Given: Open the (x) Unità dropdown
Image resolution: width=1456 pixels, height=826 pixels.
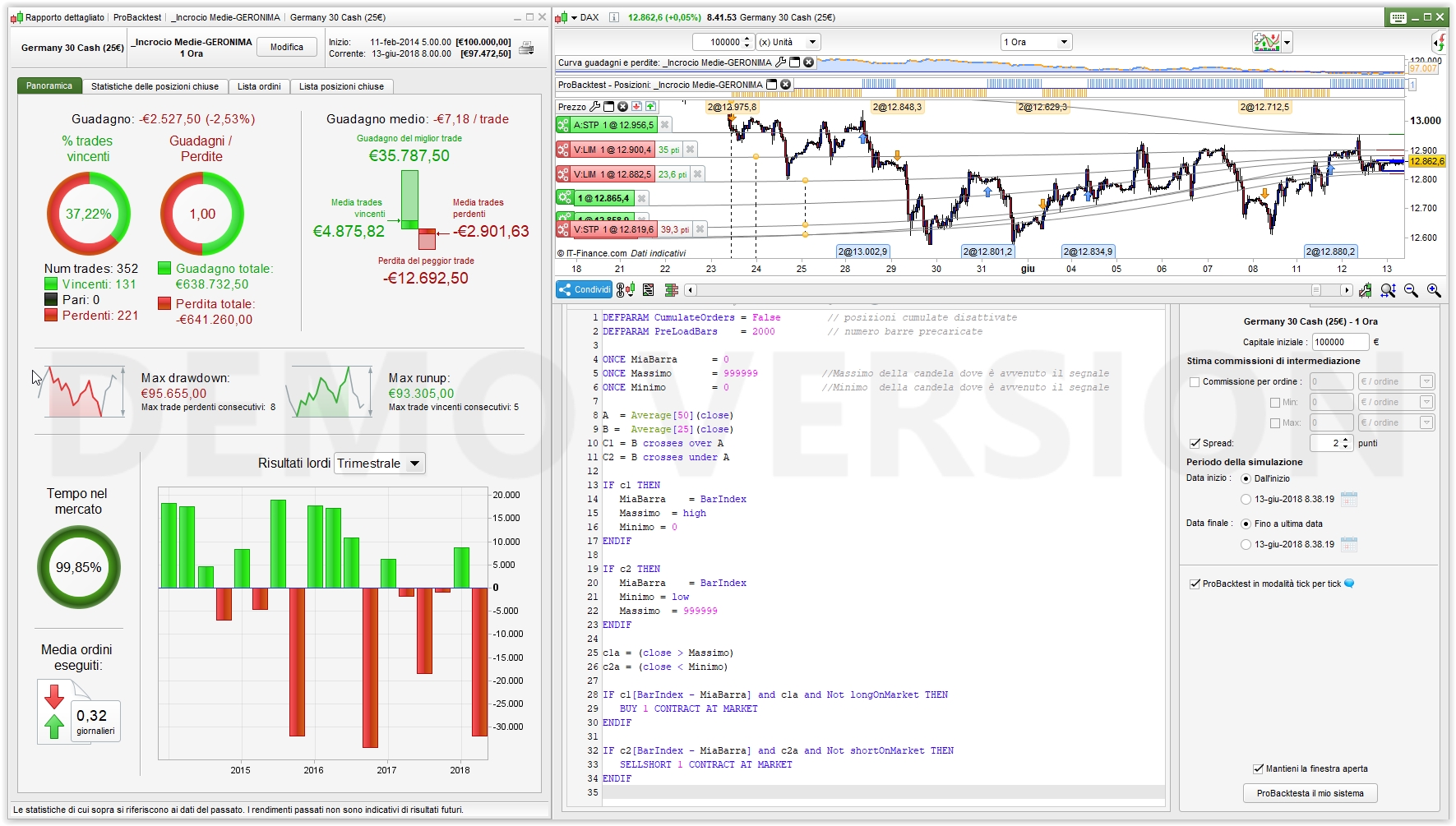Looking at the screenshot, I should click(x=788, y=42).
